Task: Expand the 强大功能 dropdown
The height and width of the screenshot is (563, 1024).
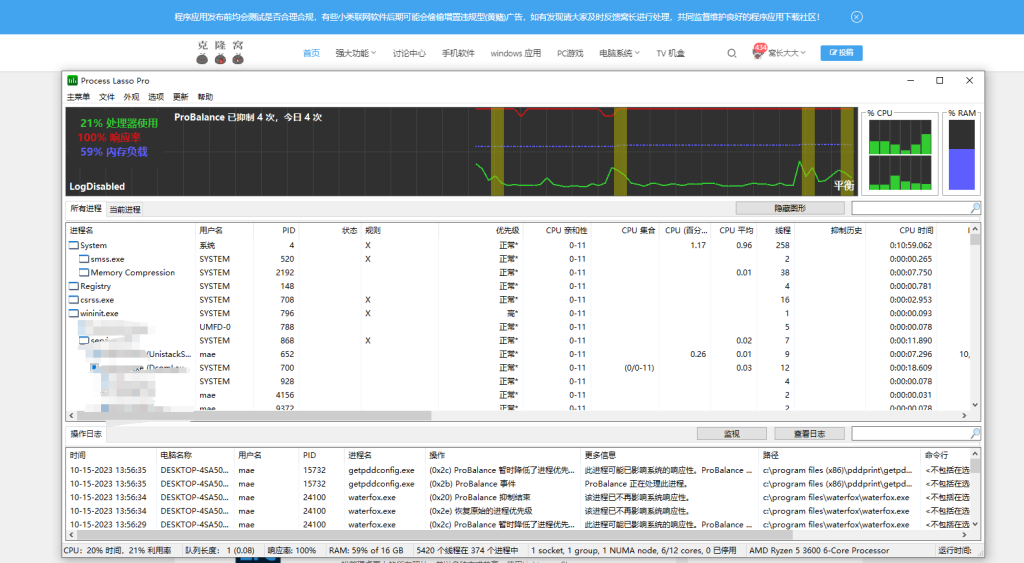Action: coord(355,54)
